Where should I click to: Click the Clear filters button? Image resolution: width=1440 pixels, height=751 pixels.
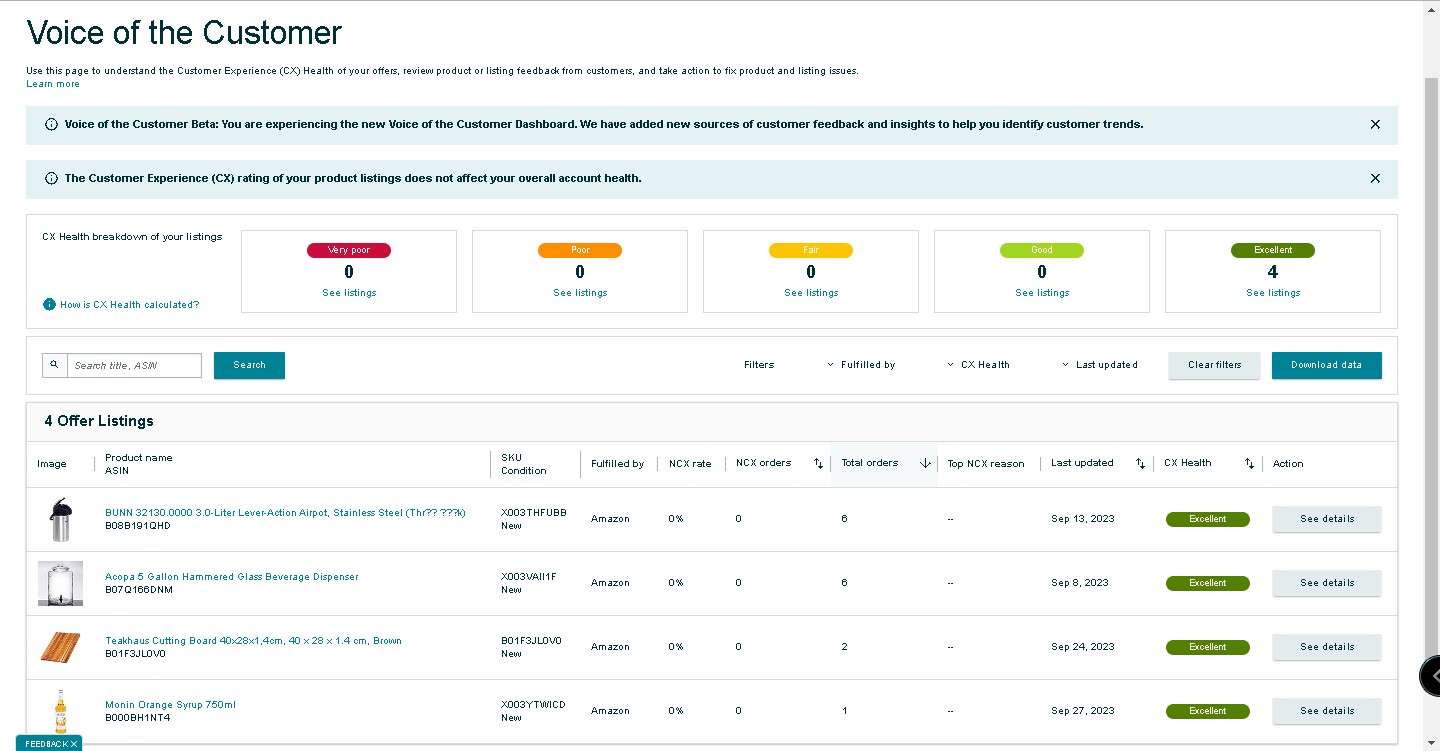1214,366
